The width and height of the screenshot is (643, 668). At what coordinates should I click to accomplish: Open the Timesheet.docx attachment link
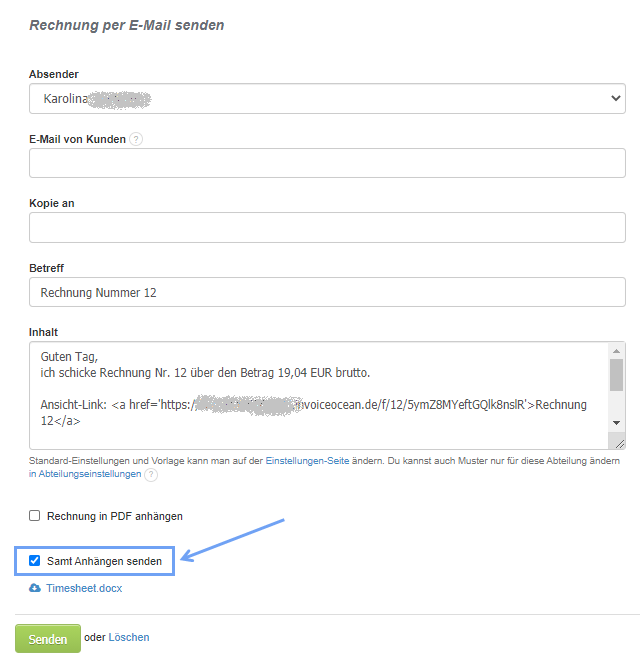coord(84,588)
